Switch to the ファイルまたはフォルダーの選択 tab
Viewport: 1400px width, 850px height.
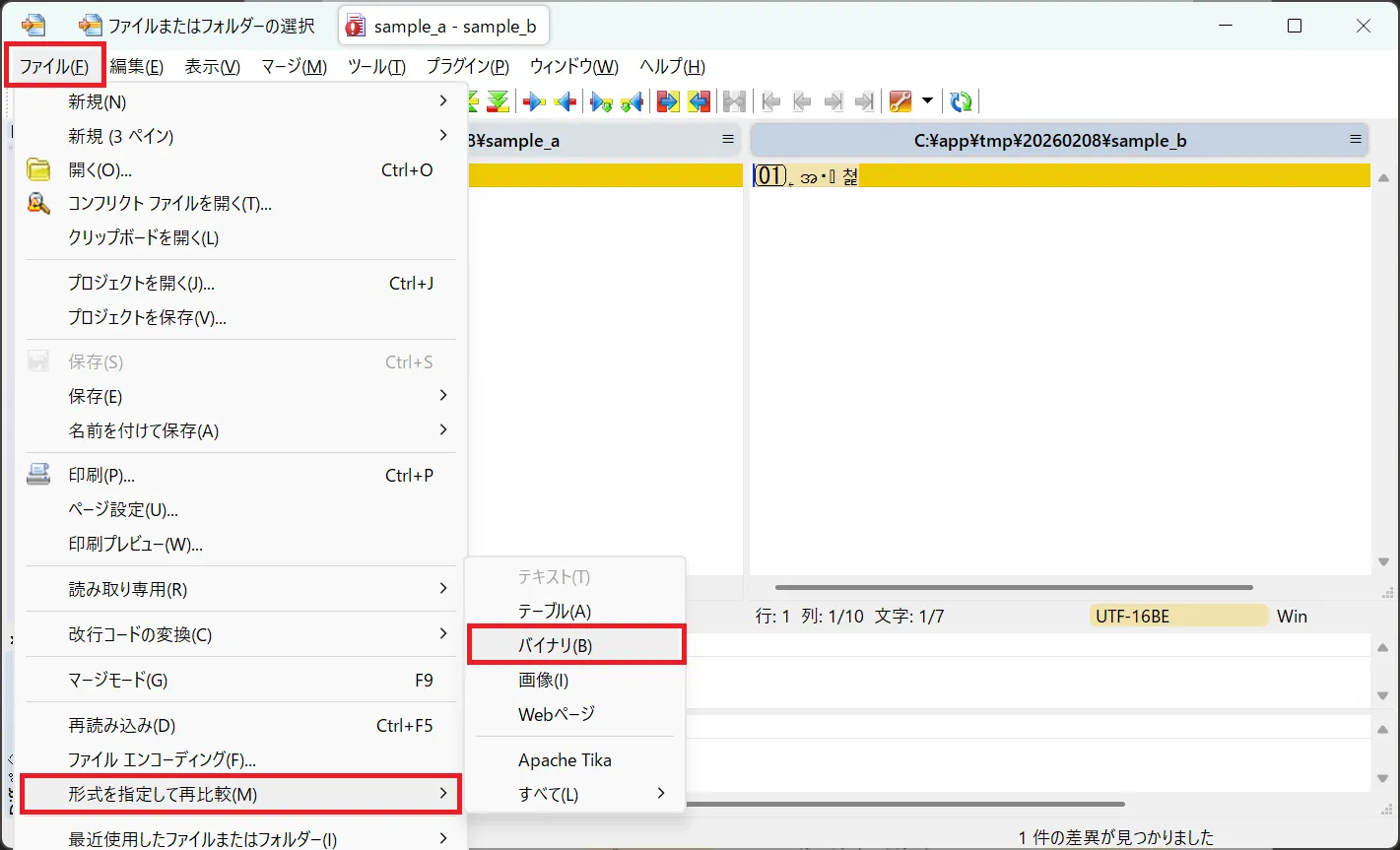[201, 27]
